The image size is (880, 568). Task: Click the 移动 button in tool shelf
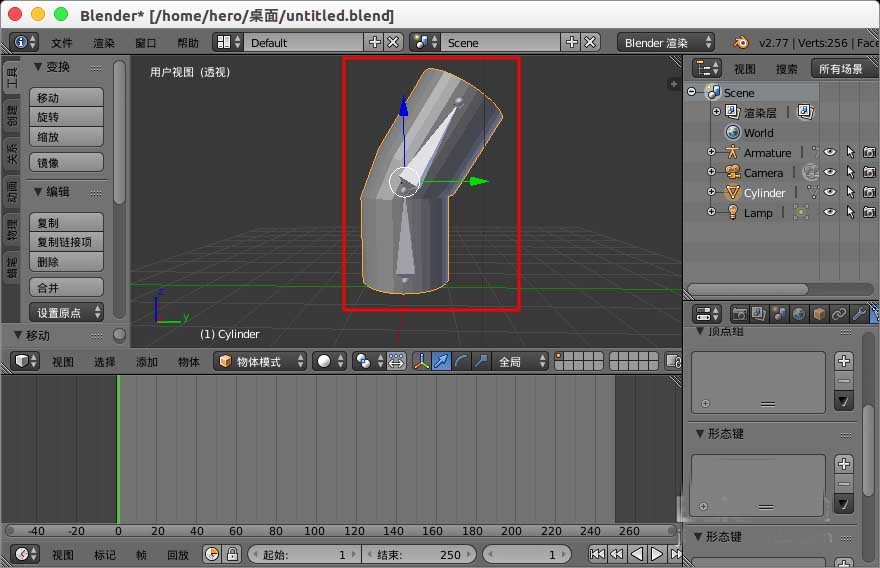[x=66, y=98]
